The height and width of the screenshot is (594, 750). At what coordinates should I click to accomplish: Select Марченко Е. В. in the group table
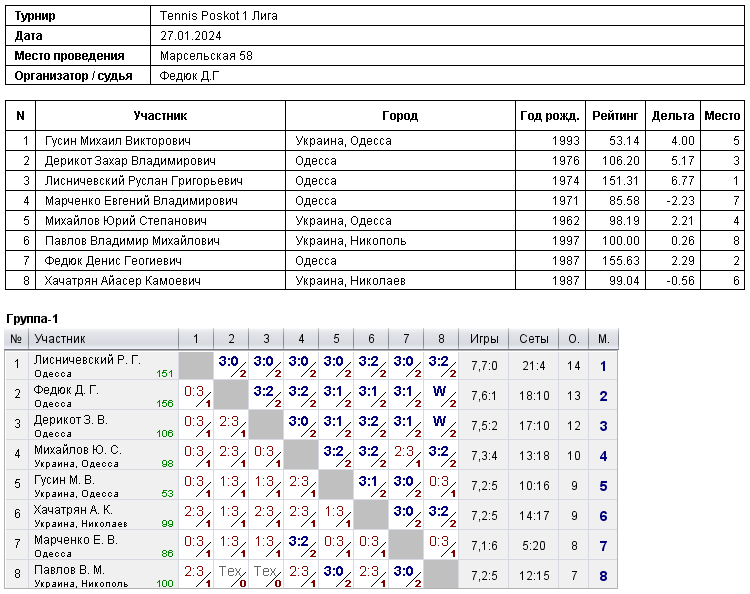point(76,540)
